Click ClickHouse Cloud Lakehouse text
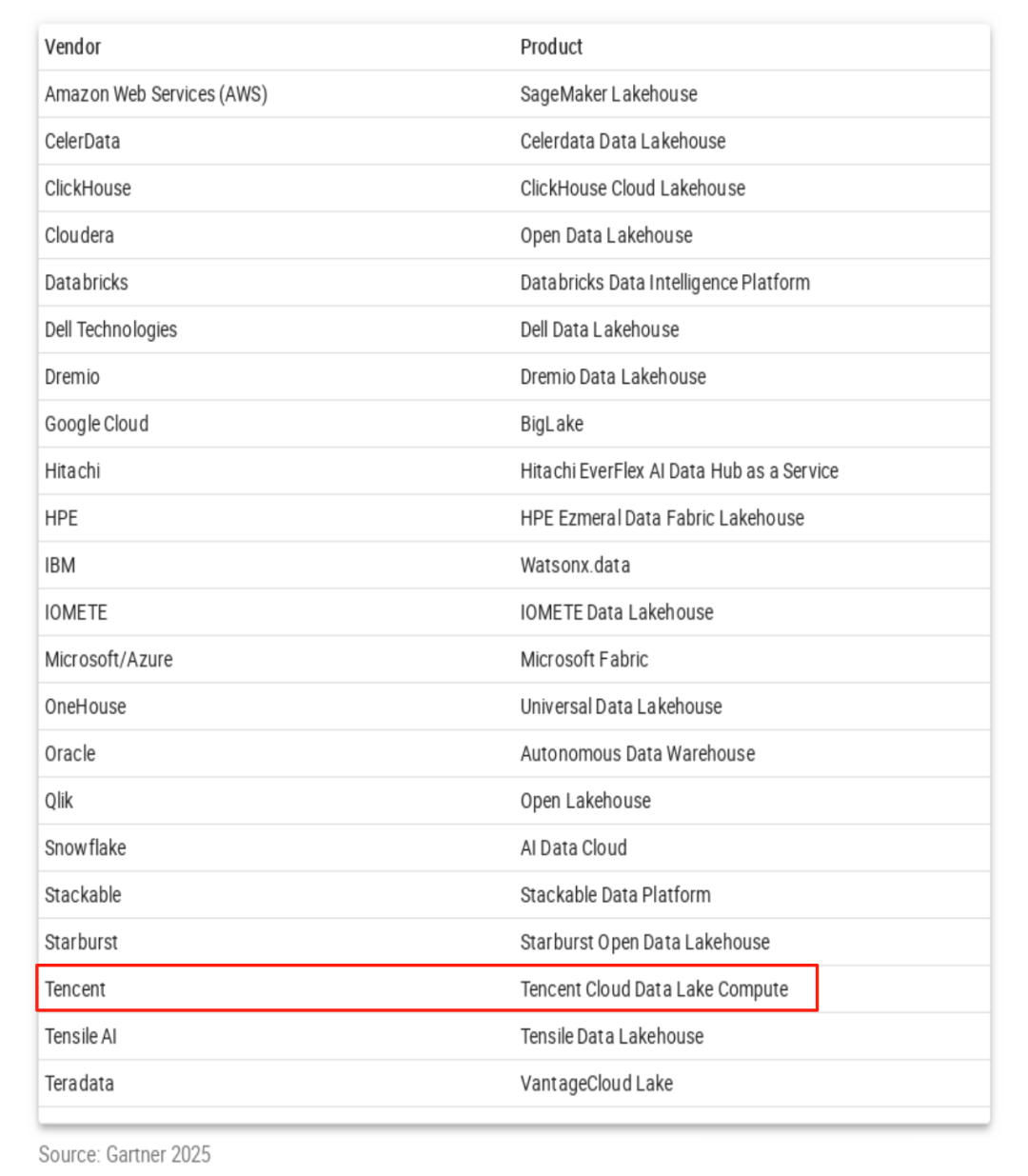The image size is (1028, 1176). pyautogui.click(x=632, y=189)
